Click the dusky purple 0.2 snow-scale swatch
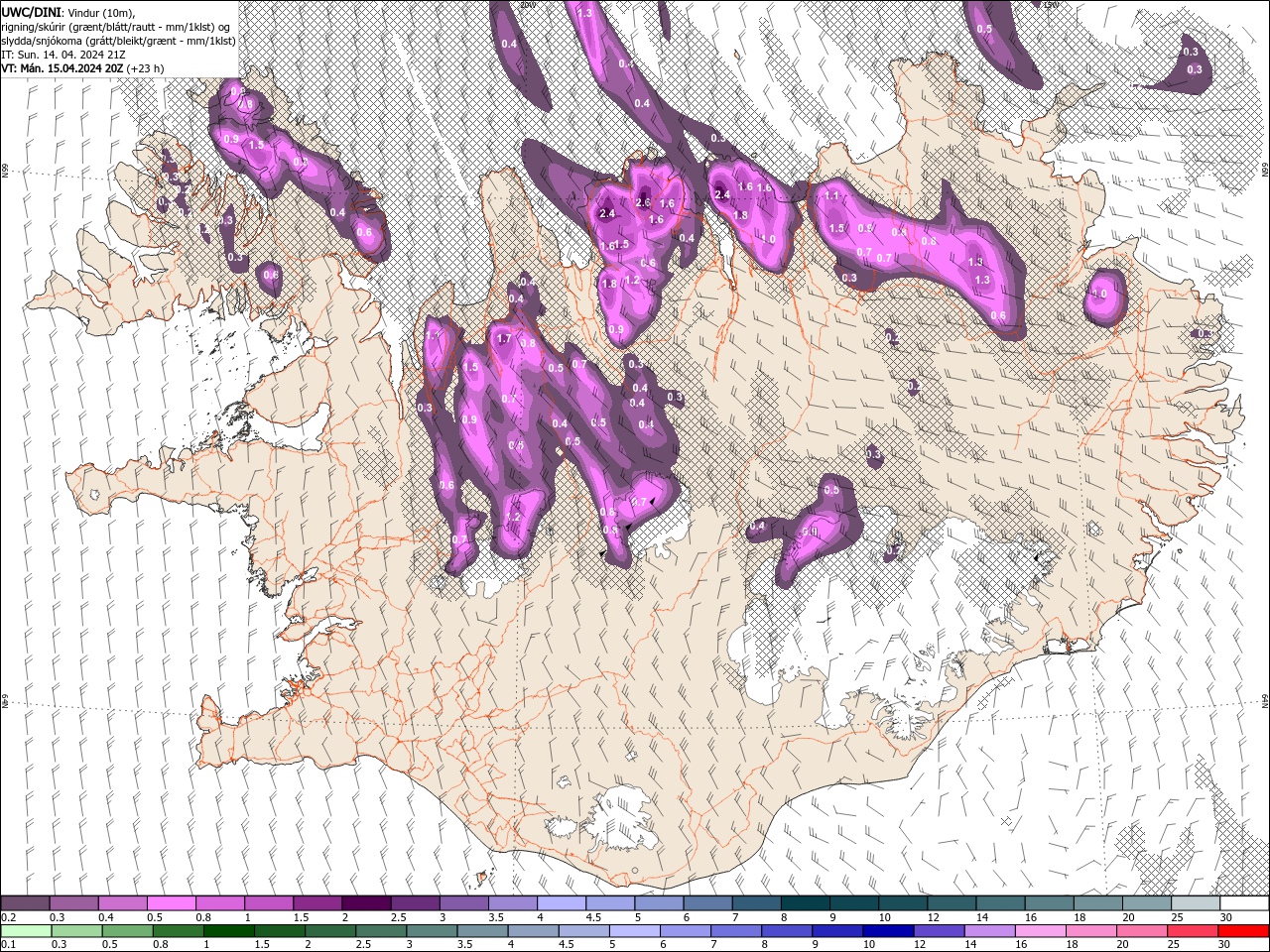The height and width of the screenshot is (952, 1270). [x=25, y=903]
